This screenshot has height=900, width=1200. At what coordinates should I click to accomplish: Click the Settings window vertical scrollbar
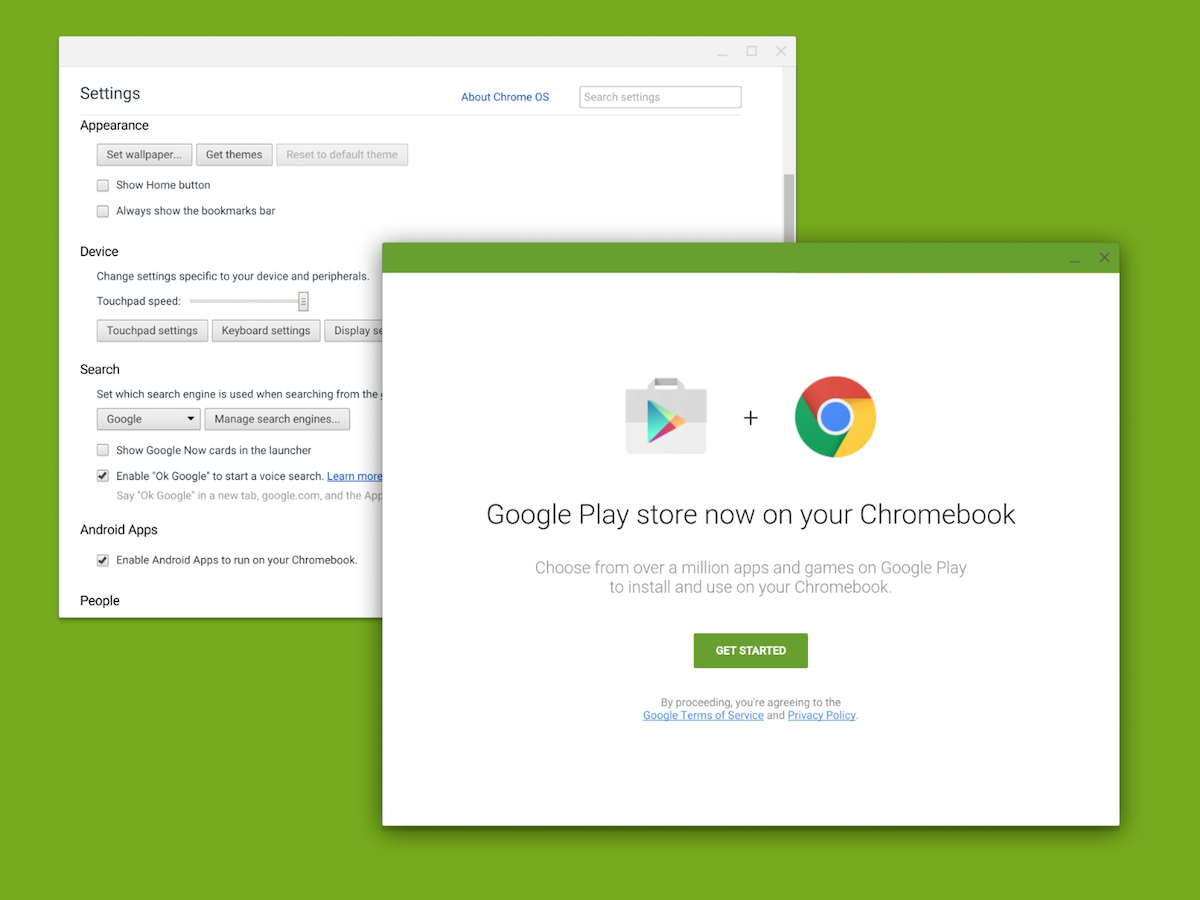click(789, 208)
